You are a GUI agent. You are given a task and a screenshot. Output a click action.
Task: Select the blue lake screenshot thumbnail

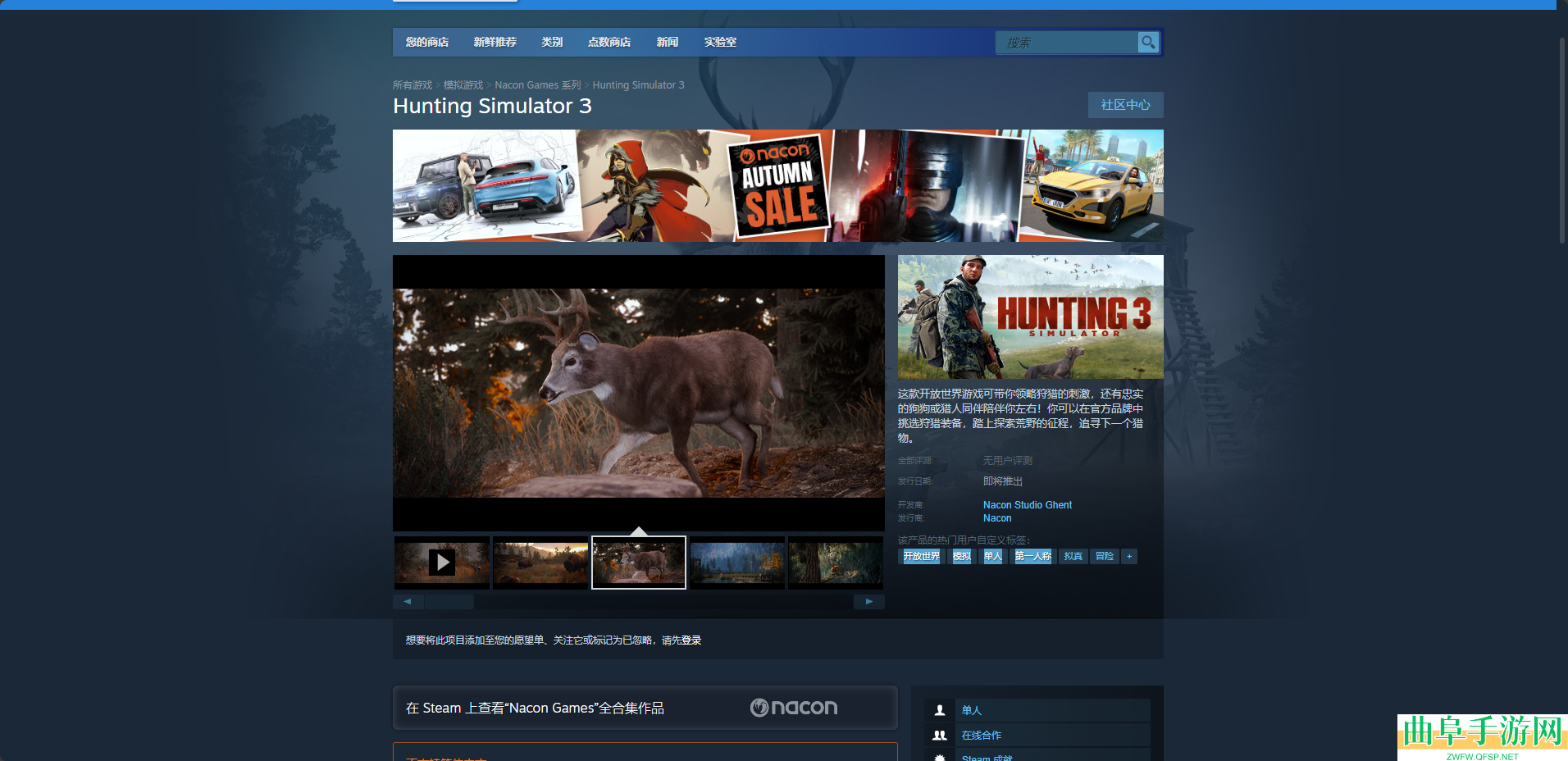pos(737,562)
